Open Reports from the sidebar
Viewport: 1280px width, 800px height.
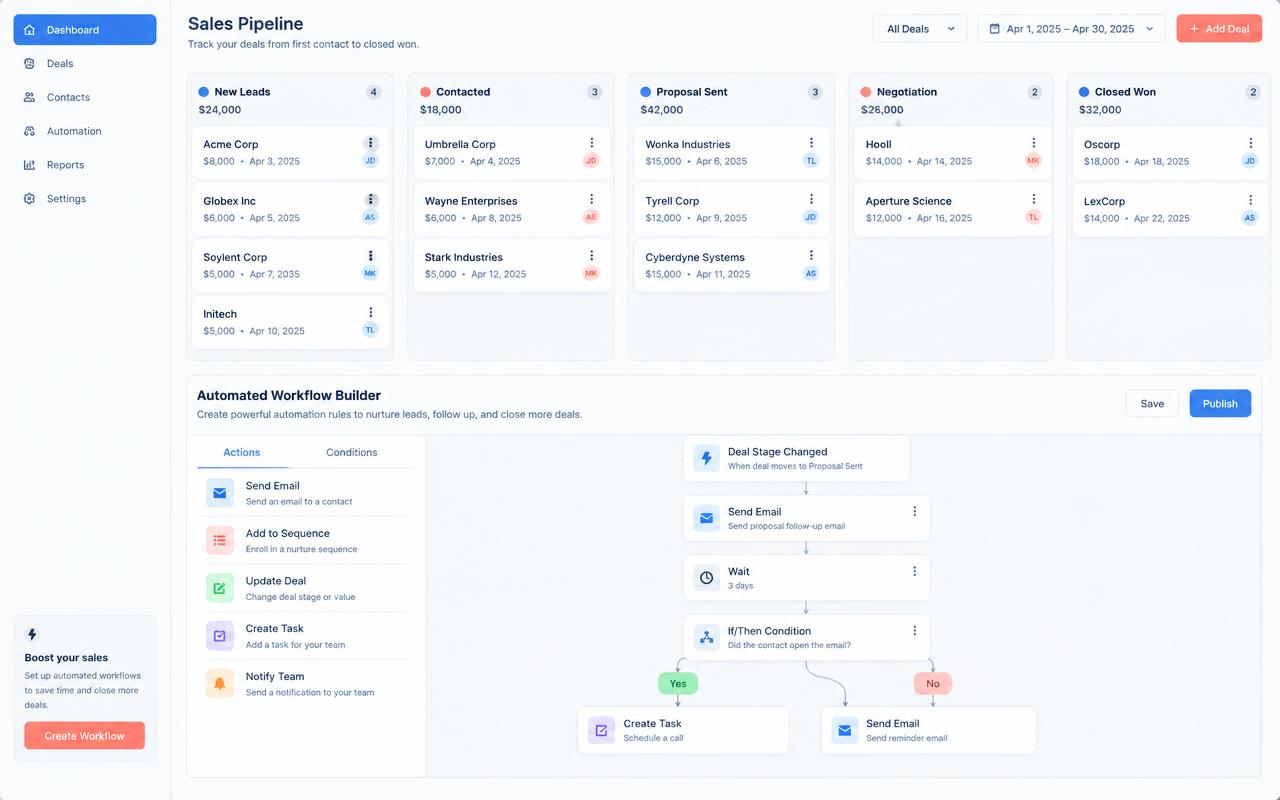coord(85,165)
